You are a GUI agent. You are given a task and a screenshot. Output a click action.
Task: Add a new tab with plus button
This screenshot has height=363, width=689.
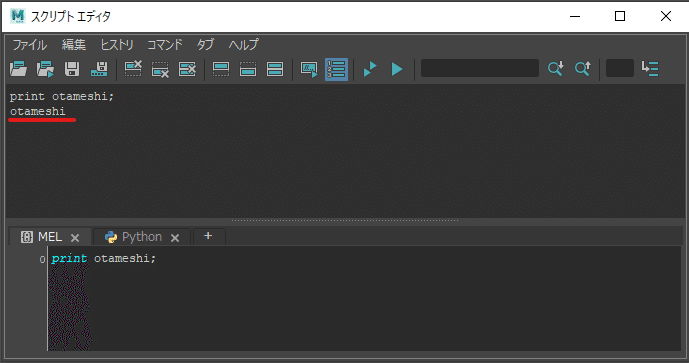pos(208,236)
